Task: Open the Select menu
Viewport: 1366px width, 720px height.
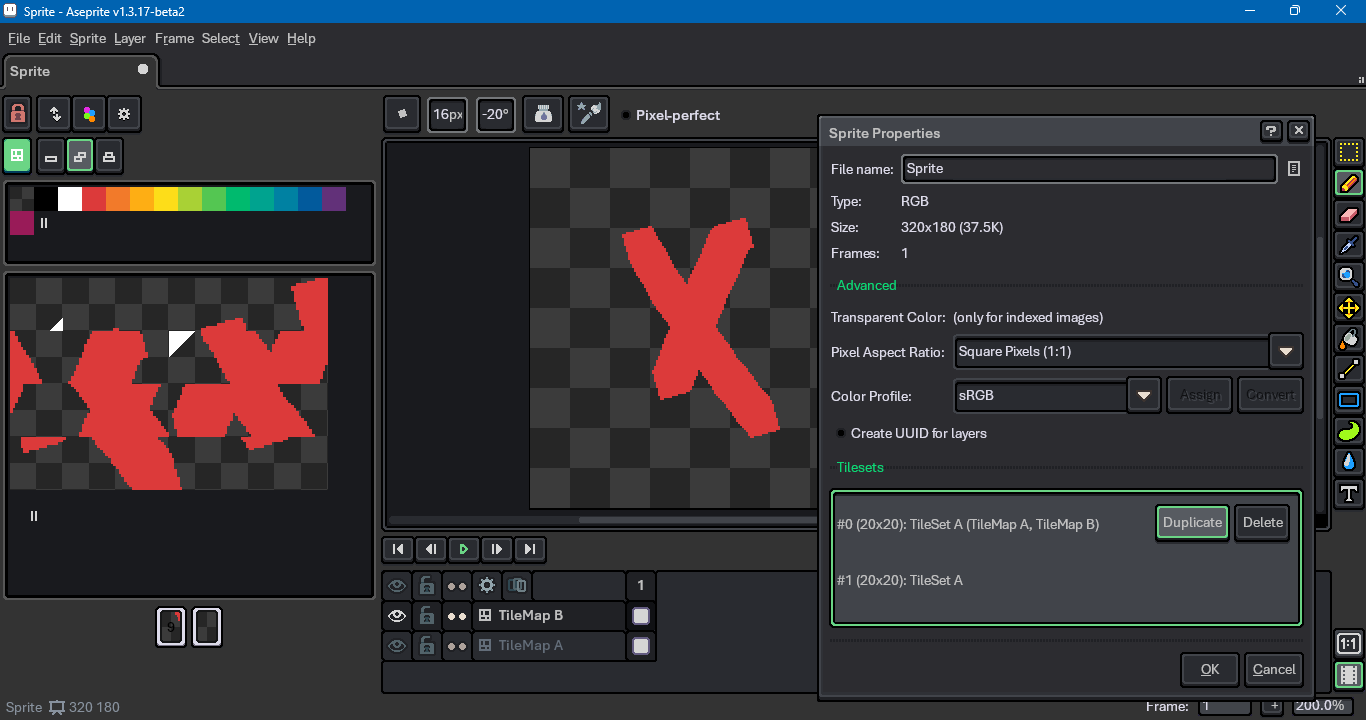Action: [220, 38]
